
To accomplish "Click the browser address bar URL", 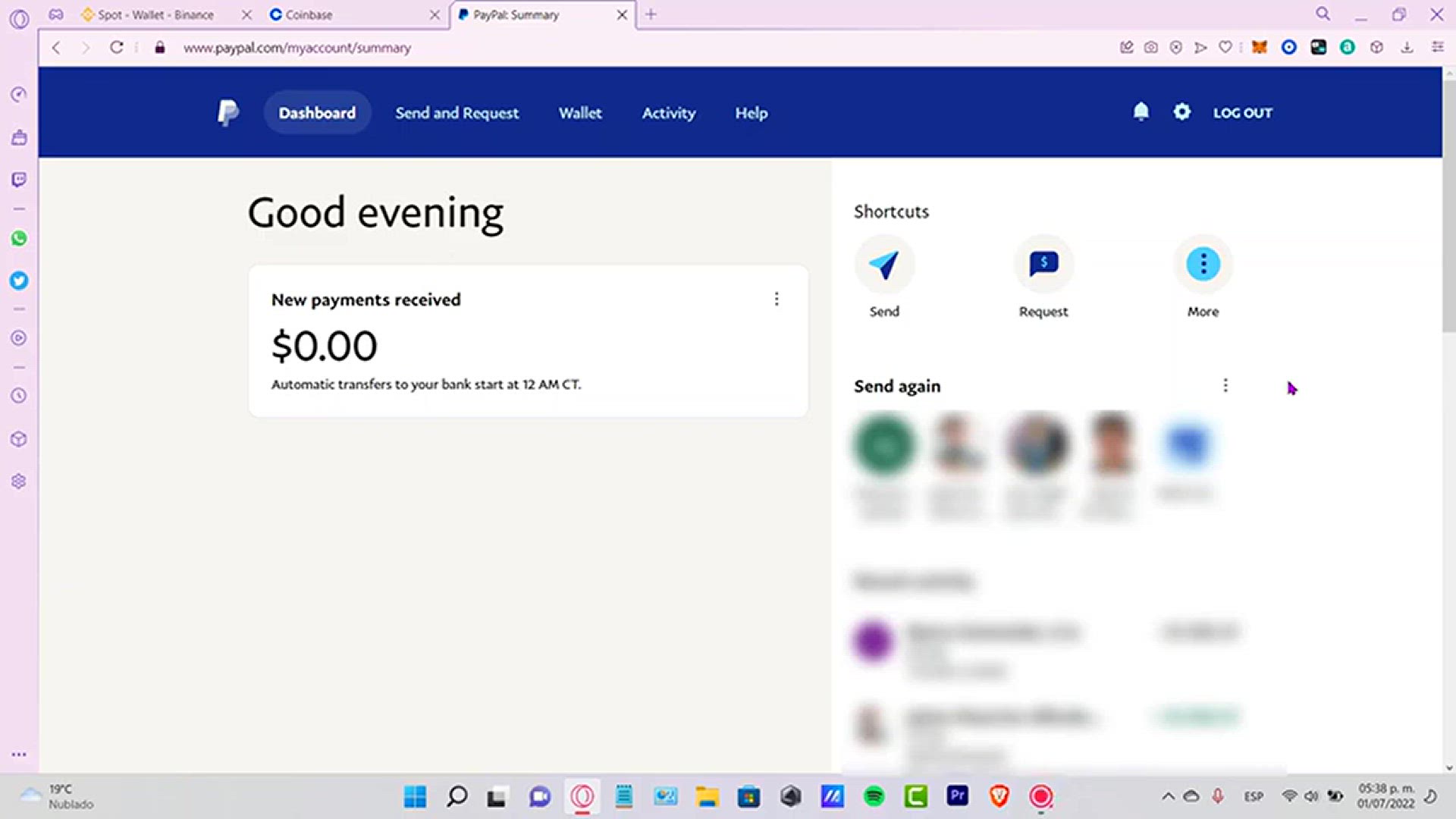I will pyautogui.click(x=297, y=48).
